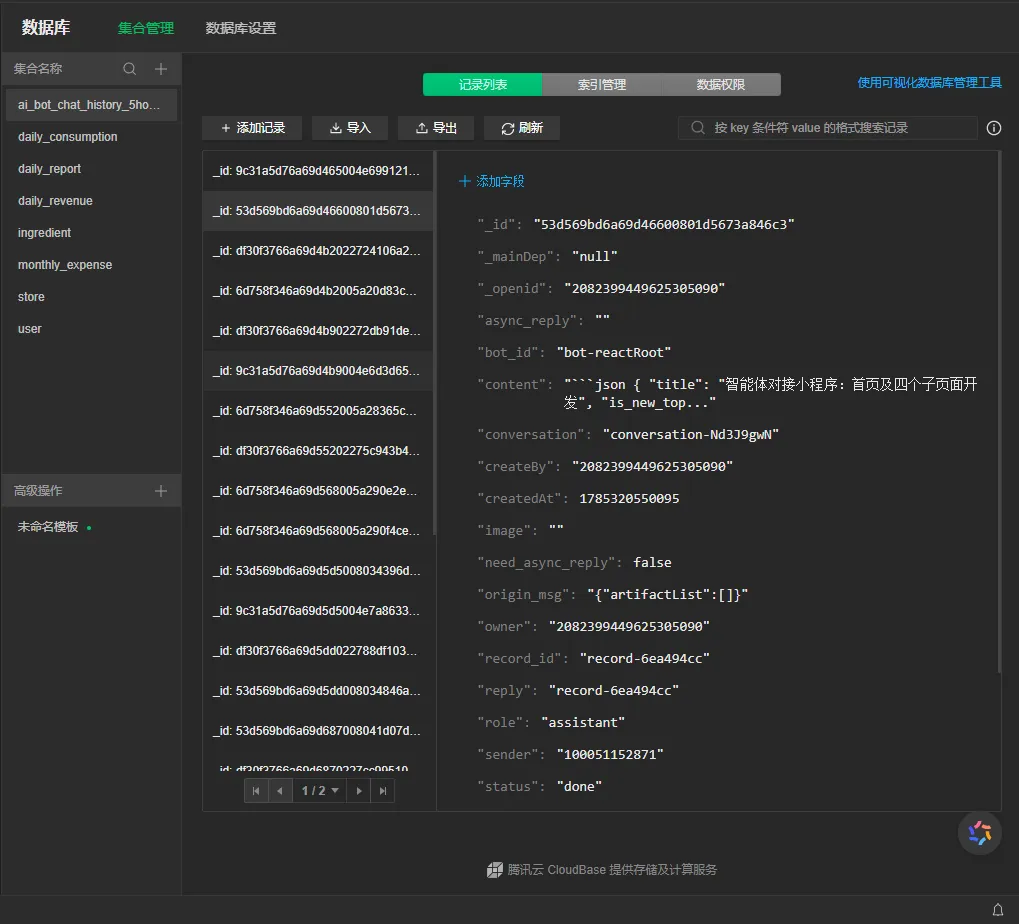Select record 9c31a5d76a69d465004e699121
This screenshot has width=1019, height=924.
tap(317, 171)
